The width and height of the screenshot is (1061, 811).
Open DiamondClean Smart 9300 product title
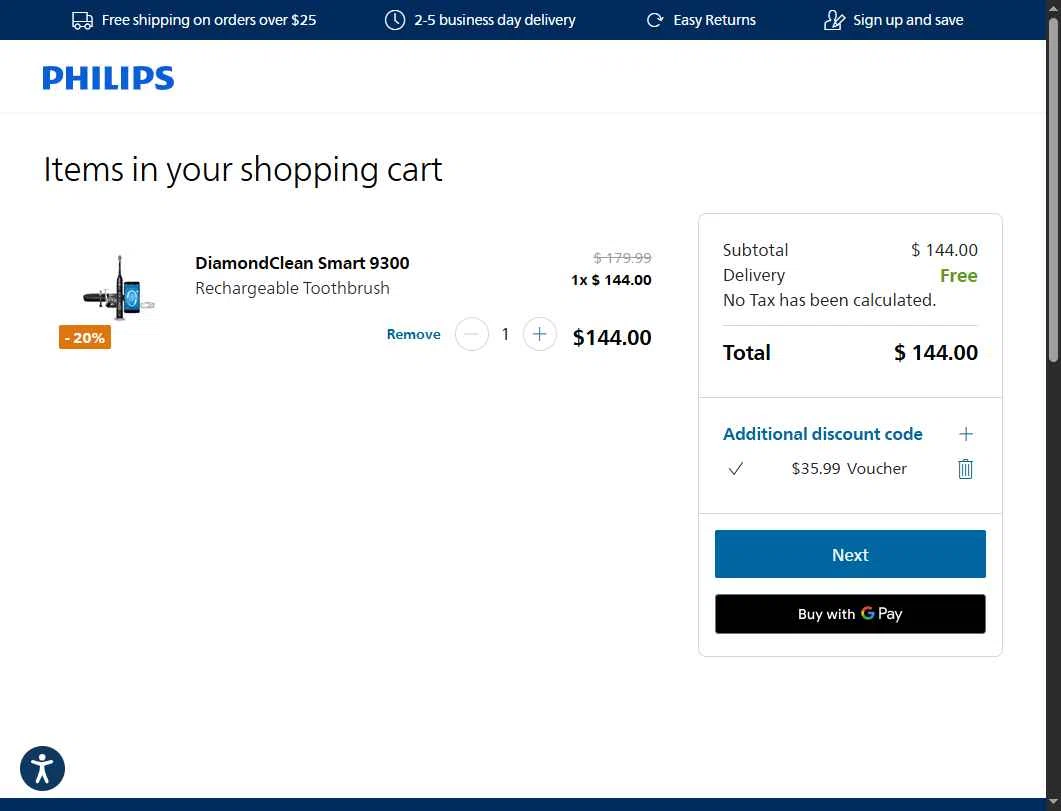302,262
